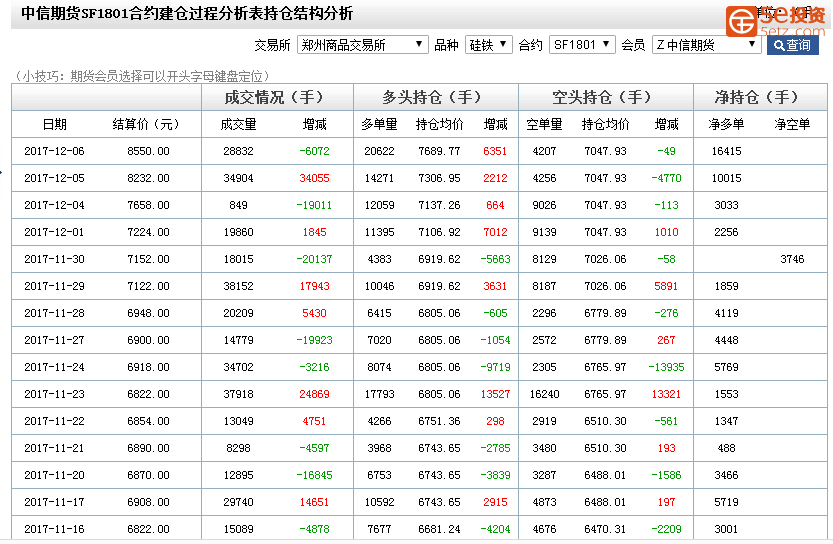Click short position value 16240
Image resolution: width=833 pixels, height=544 pixels.
[x=545, y=394]
